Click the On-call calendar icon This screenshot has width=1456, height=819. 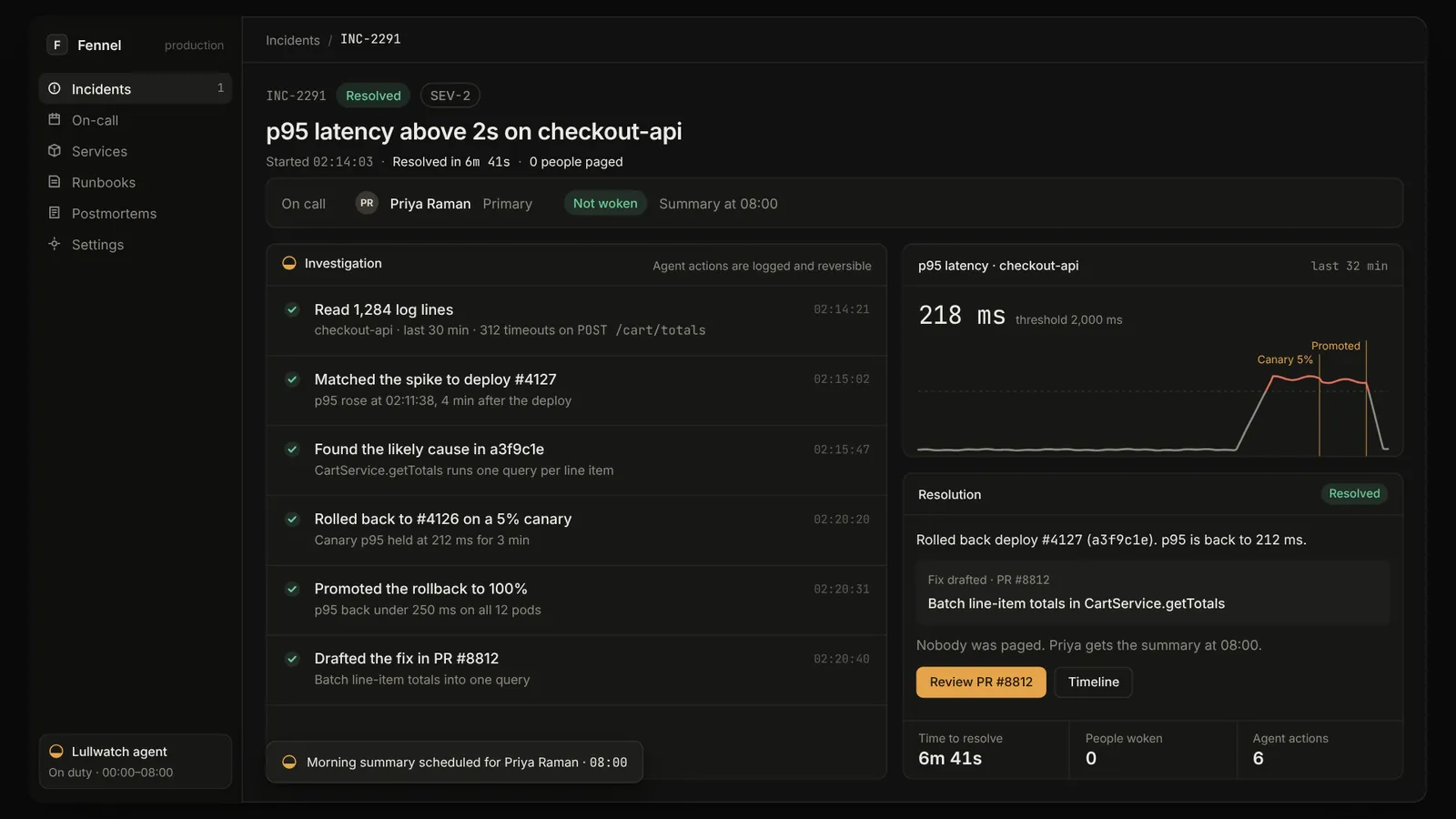point(55,119)
